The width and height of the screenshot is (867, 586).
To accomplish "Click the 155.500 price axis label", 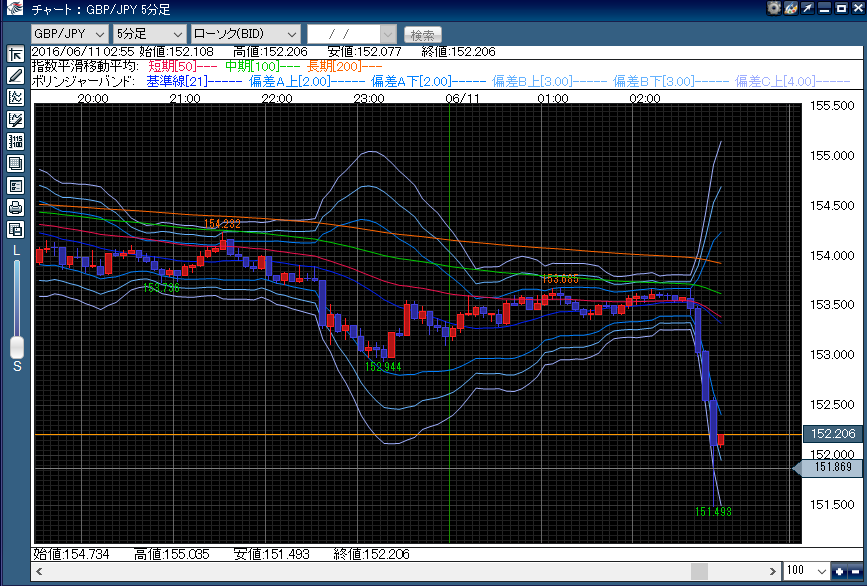I will click(831, 106).
